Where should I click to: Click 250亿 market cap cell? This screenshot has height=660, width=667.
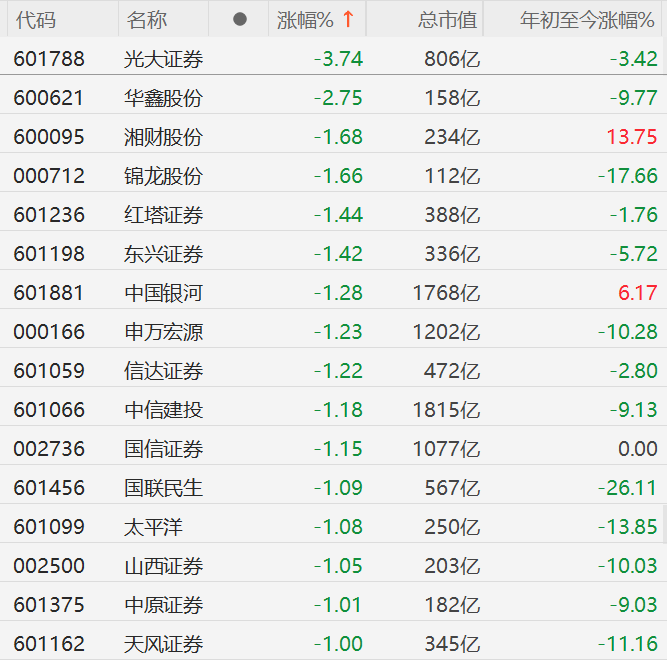(453, 527)
